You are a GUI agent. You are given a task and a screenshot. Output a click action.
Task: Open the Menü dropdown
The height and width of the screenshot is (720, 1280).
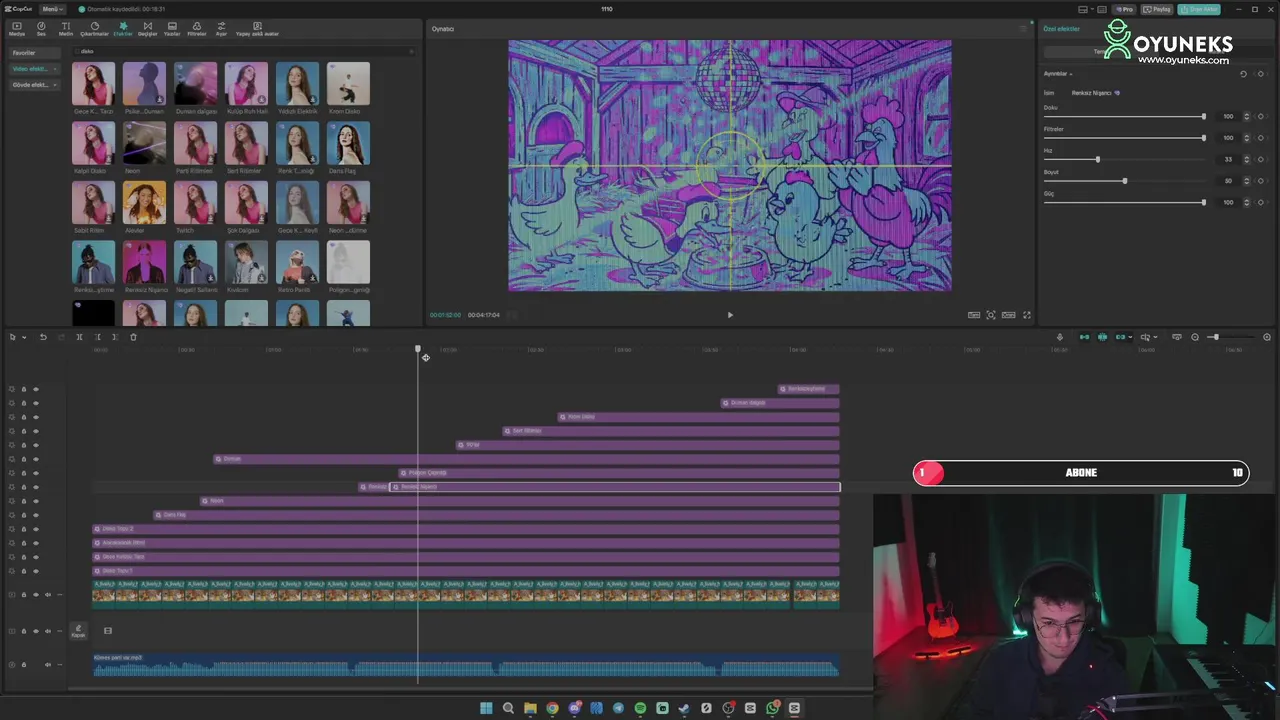(x=52, y=9)
